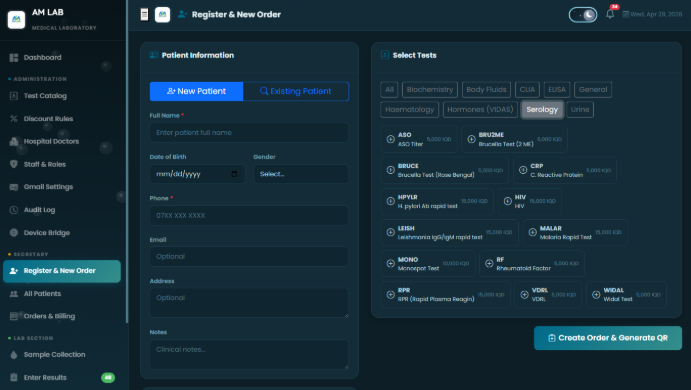Open notifications bell
Viewport: 691px width, 390px height.
[610, 14]
